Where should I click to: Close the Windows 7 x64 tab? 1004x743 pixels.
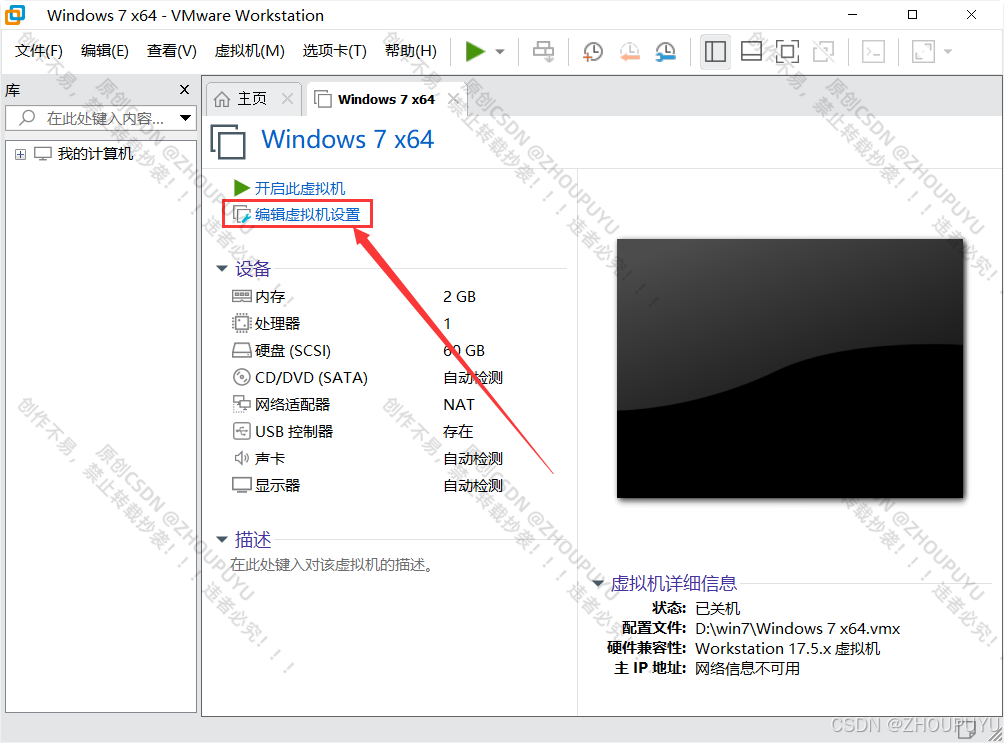point(453,99)
